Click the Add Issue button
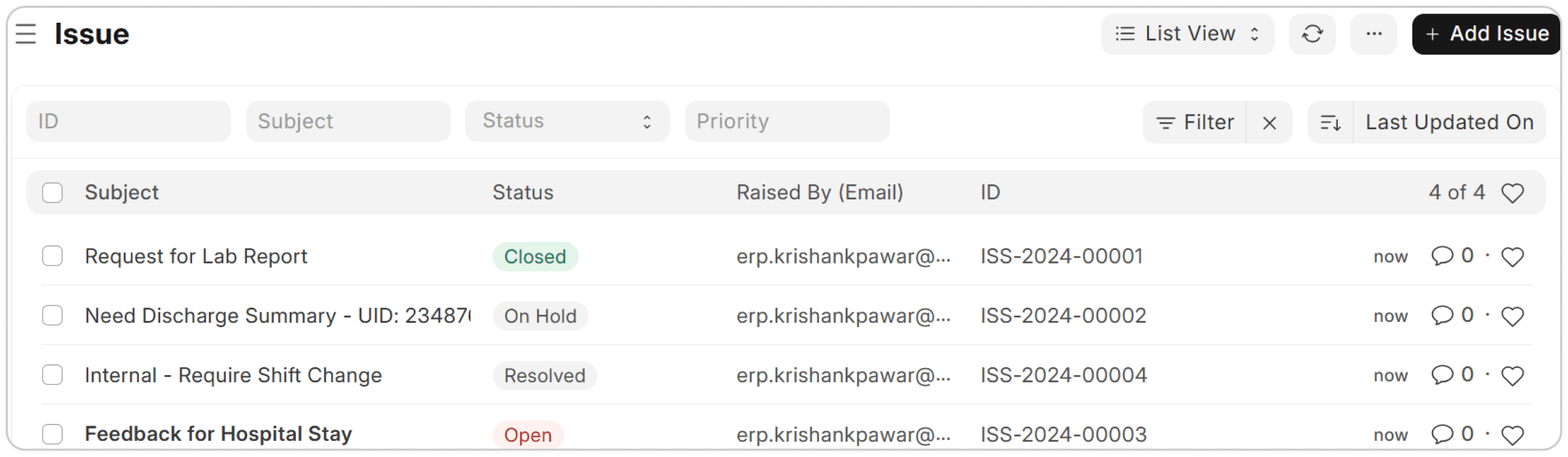Image resolution: width=1568 pixels, height=457 pixels. (1486, 34)
